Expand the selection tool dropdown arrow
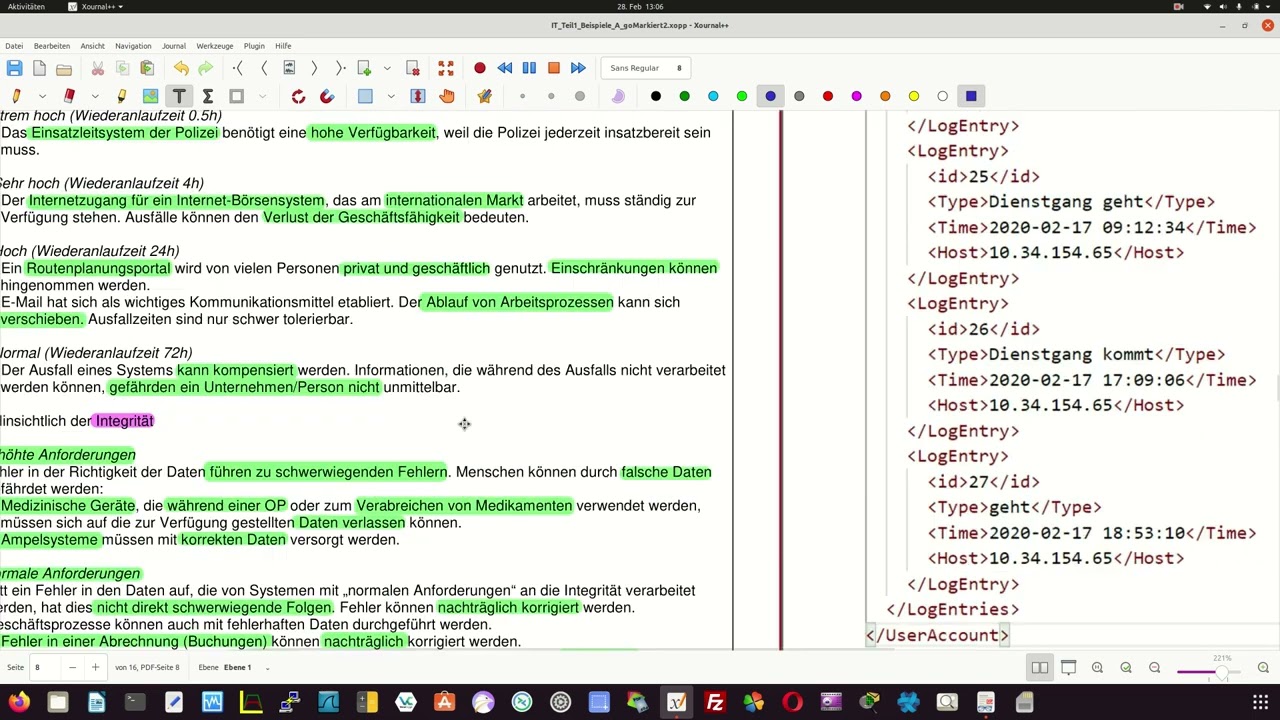 [391, 96]
